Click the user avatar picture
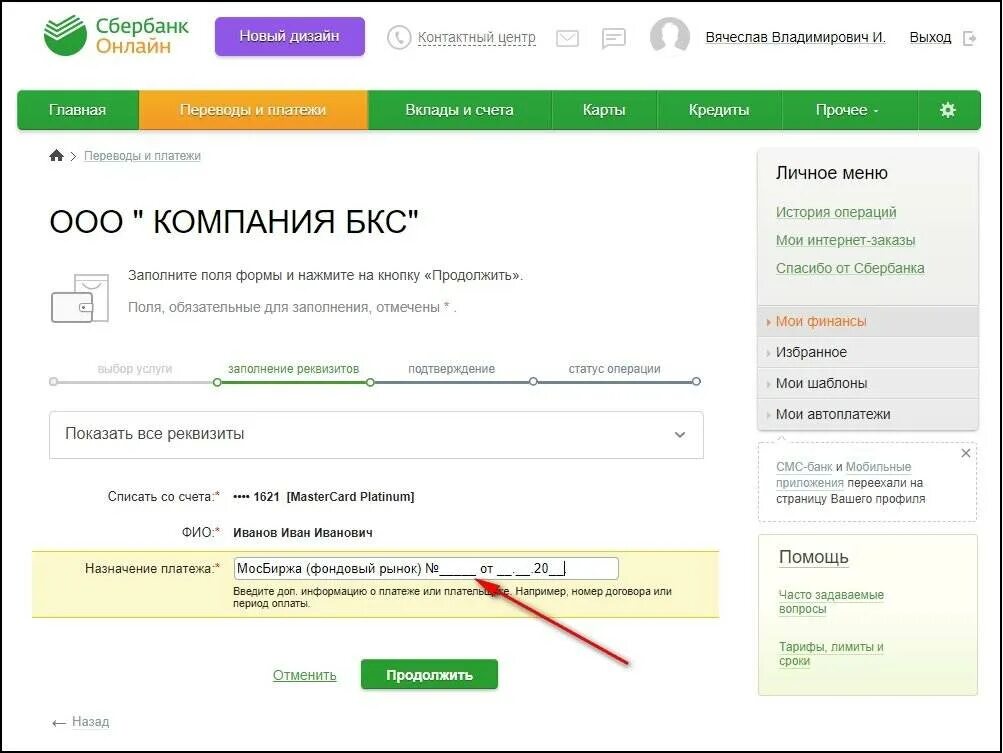The width and height of the screenshot is (1003, 753). click(x=669, y=36)
